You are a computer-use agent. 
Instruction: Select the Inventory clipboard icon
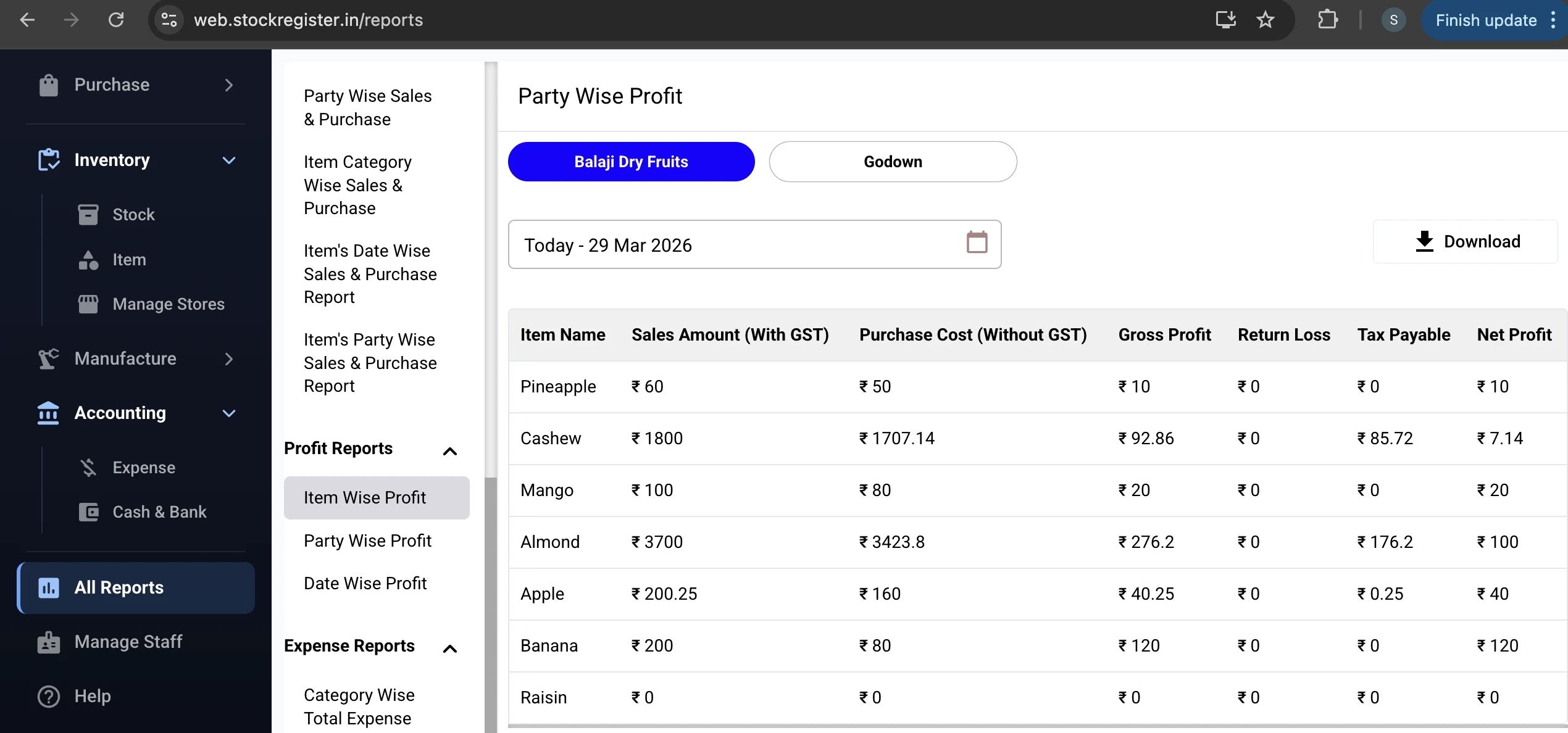tap(49, 160)
